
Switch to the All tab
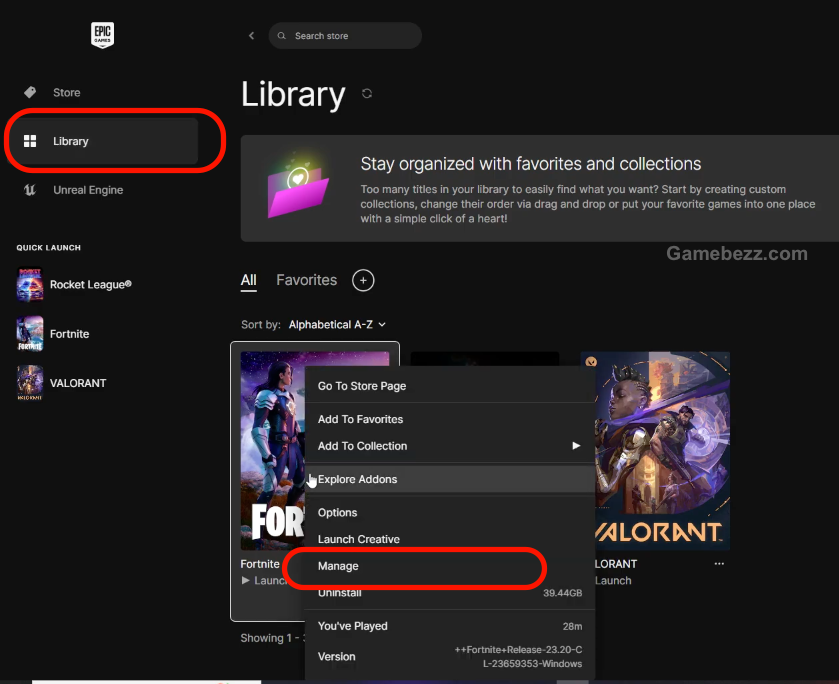coord(249,280)
